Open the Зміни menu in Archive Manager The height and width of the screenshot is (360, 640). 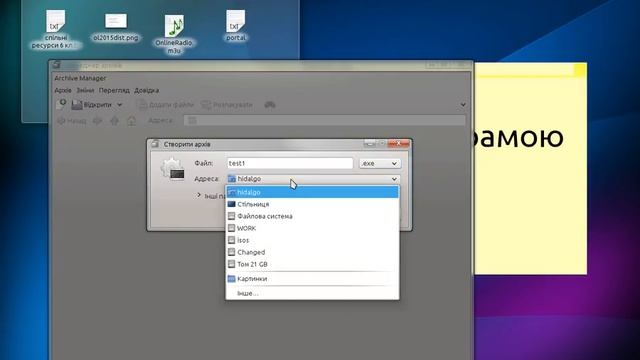tap(85, 90)
